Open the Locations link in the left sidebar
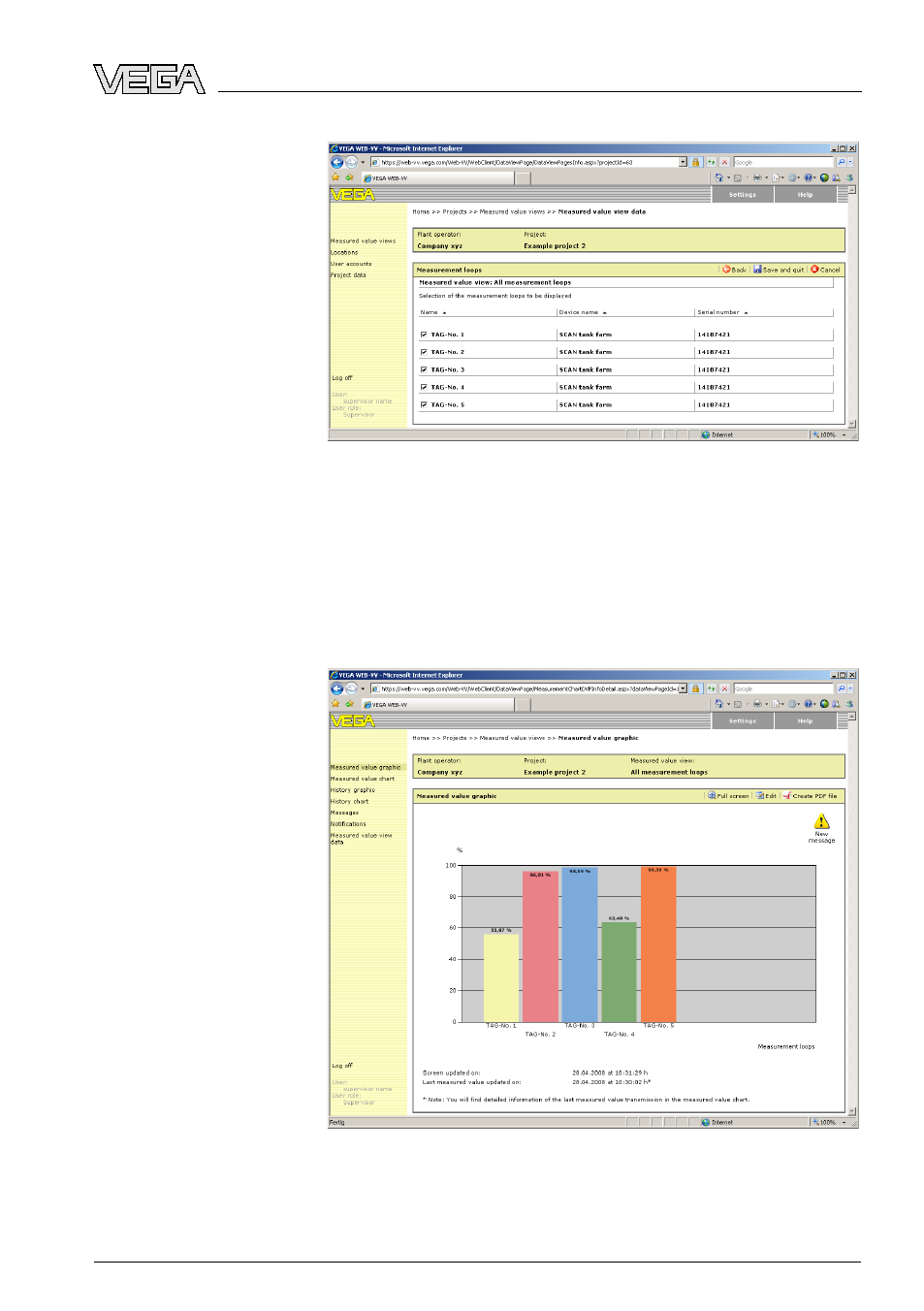The height and width of the screenshot is (1311, 924). click(x=344, y=252)
